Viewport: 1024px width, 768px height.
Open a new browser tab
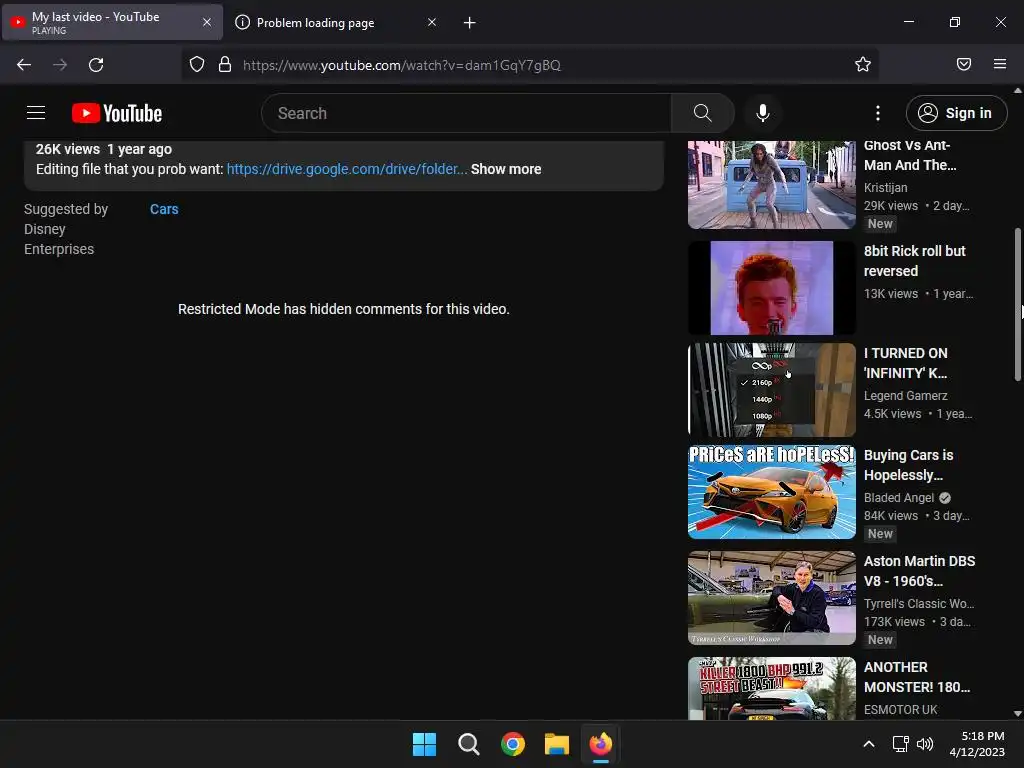[x=470, y=23]
